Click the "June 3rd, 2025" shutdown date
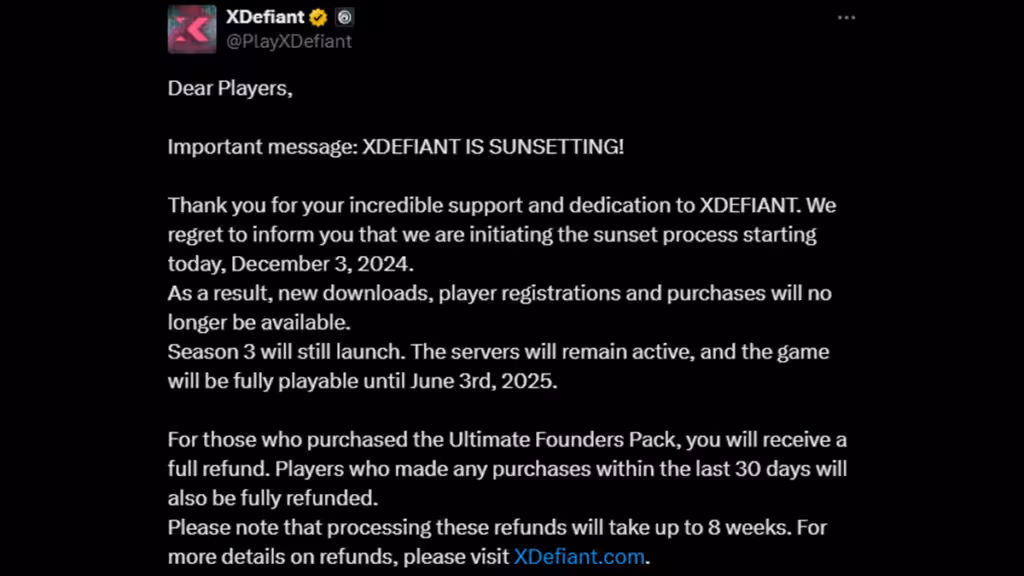 (x=491, y=381)
